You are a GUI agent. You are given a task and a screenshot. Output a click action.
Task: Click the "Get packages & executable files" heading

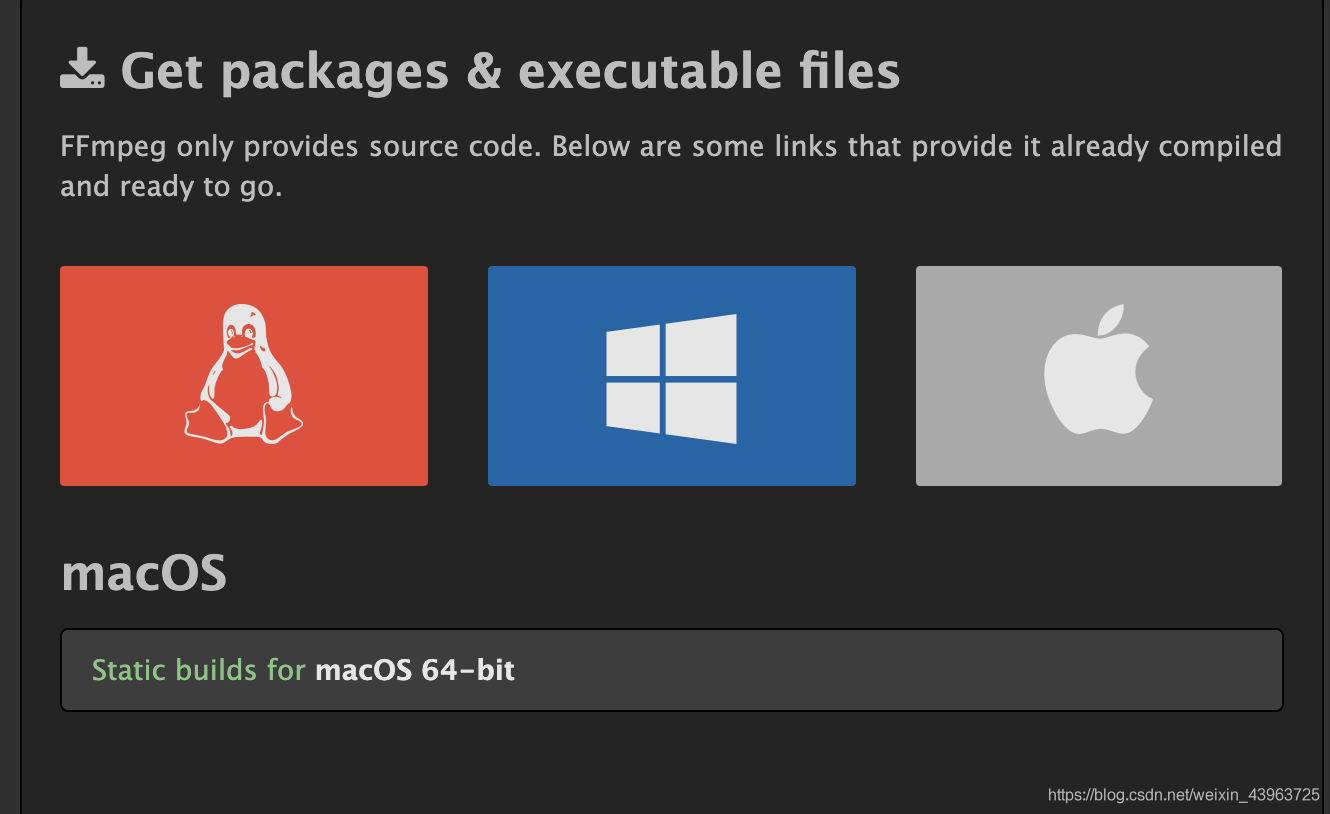[x=510, y=71]
